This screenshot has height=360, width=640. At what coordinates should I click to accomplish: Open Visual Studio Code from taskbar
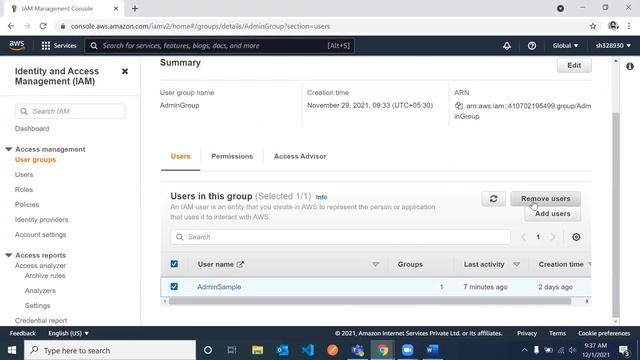point(307,350)
